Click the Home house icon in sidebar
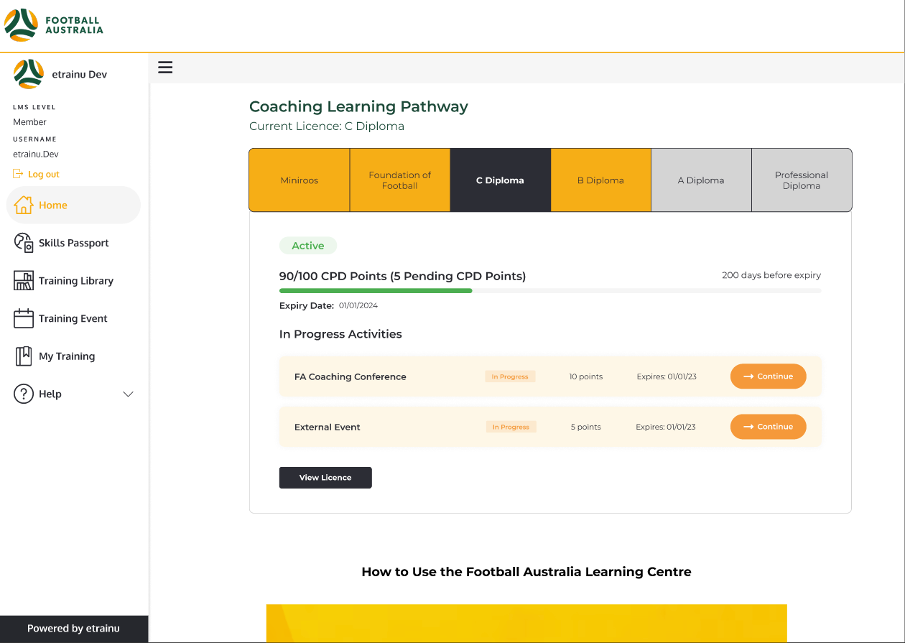 point(24,205)
